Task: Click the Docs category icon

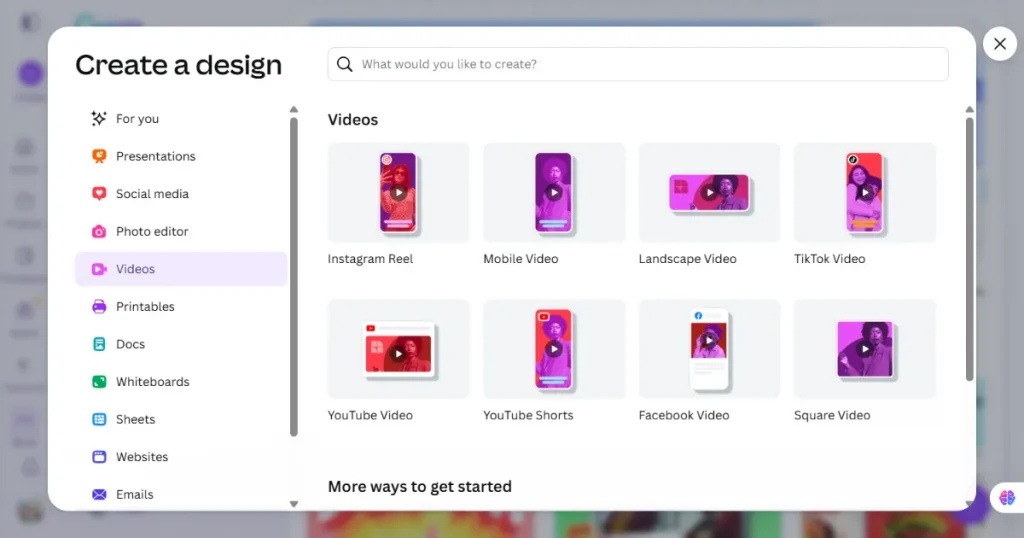Action: (x=99, y=344)
